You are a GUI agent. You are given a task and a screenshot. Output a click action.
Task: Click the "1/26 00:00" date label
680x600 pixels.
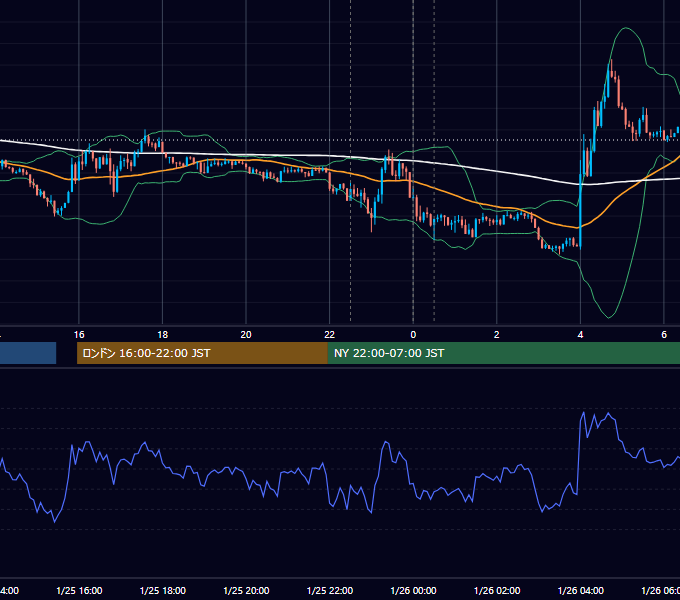click(x=413, y=590)
